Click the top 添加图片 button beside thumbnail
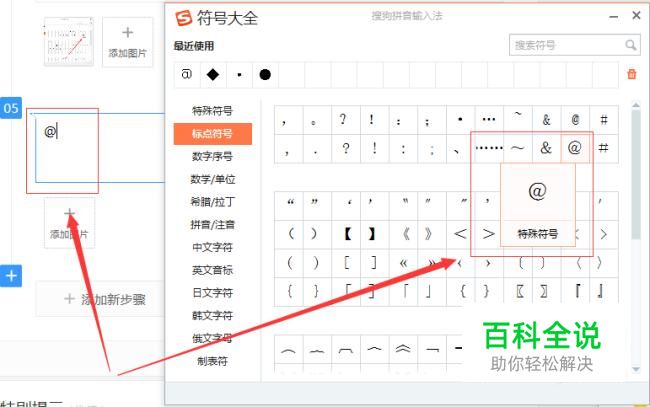The image size is (650, 407). (128, 42)
